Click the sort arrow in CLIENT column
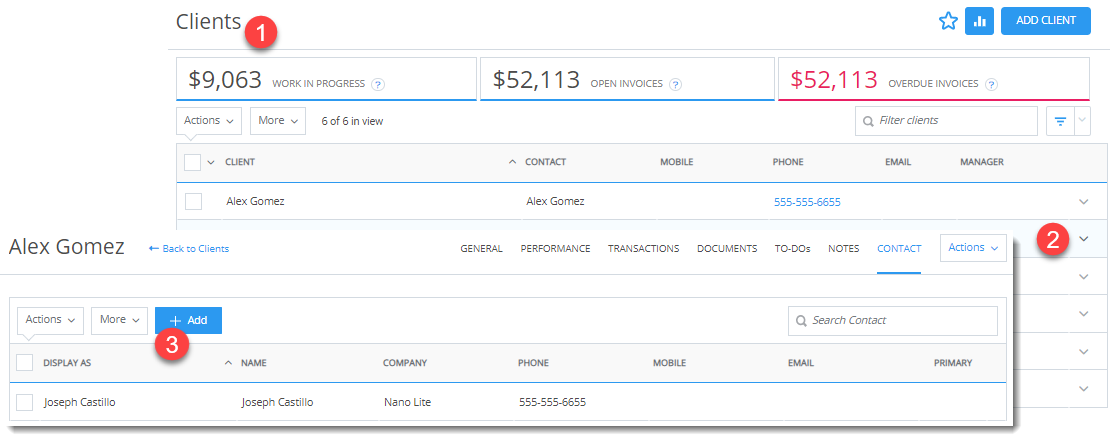Screen dimensions: 1110x441 [x=513, y=162]
